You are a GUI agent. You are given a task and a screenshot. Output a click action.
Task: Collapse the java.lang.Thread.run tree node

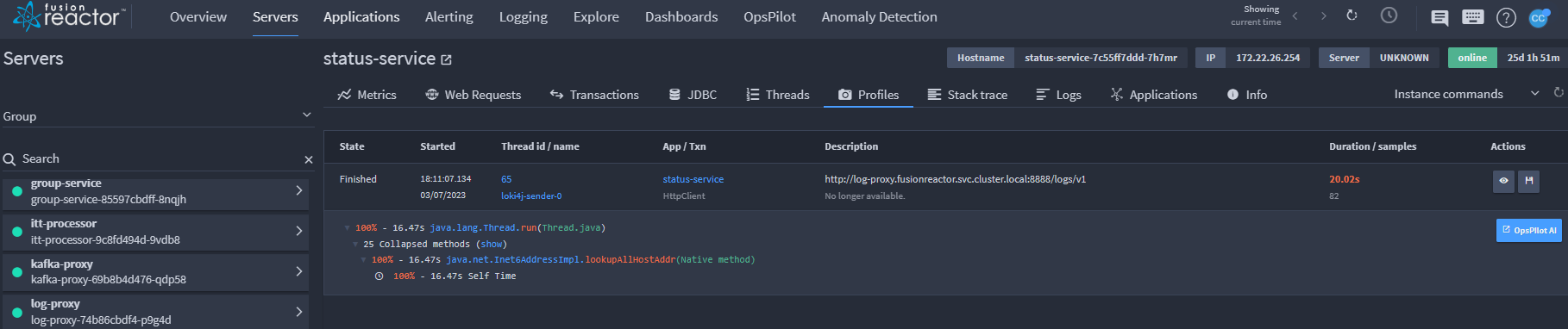click(348, 228)
